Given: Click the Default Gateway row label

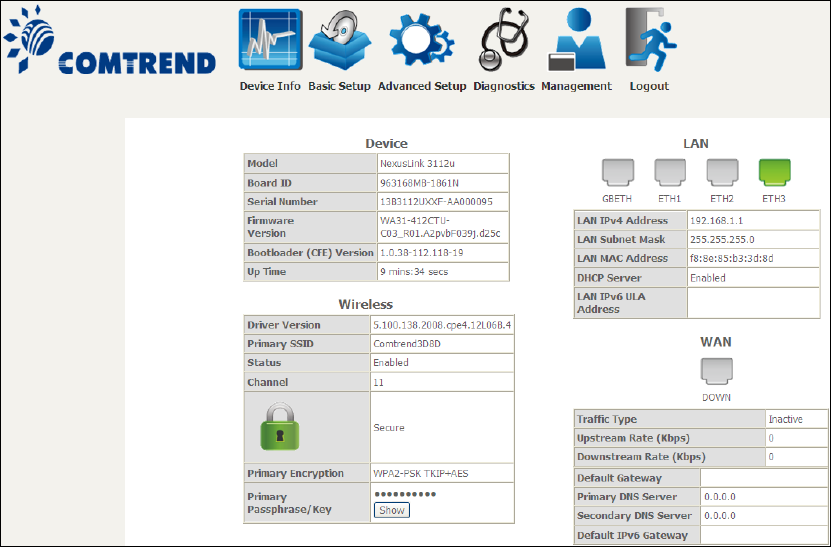Looking at the screenshot, I should pos(619,478).
